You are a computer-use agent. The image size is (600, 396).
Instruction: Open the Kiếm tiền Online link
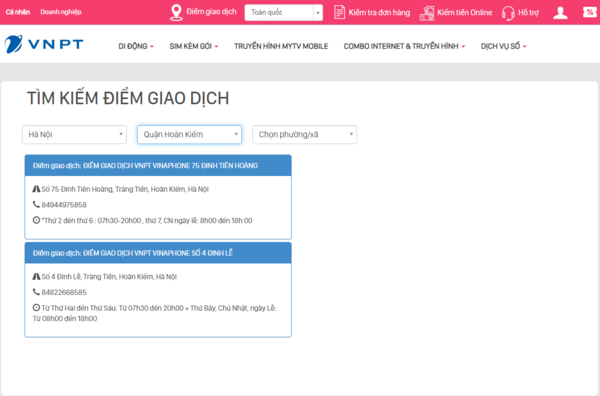pos(465,13)
